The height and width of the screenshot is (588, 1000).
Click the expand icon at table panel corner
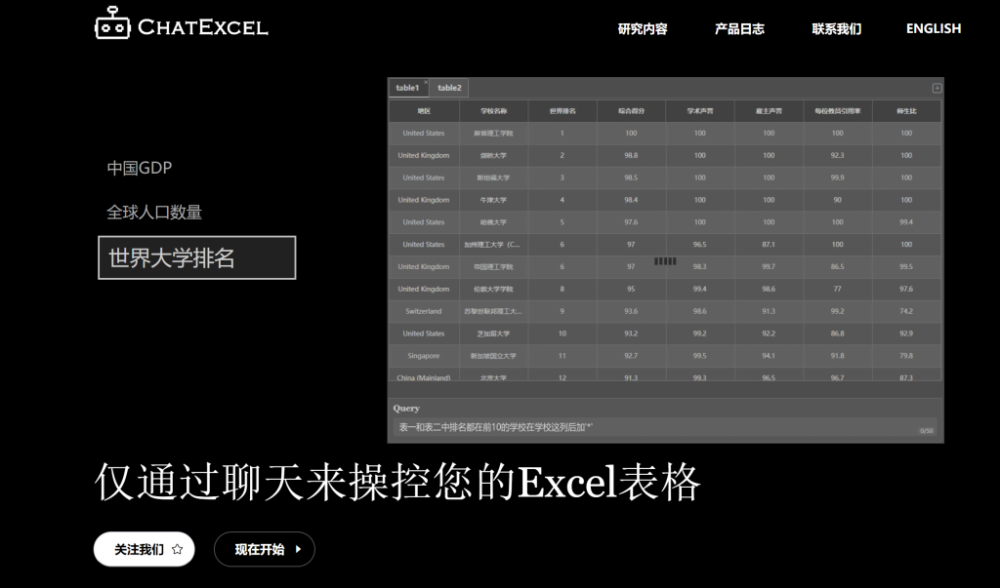pos(936,88)
